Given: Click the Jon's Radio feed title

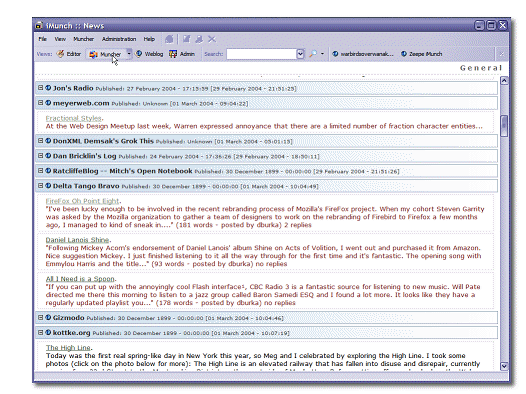Looking at the screenshot, I should 73,88.
